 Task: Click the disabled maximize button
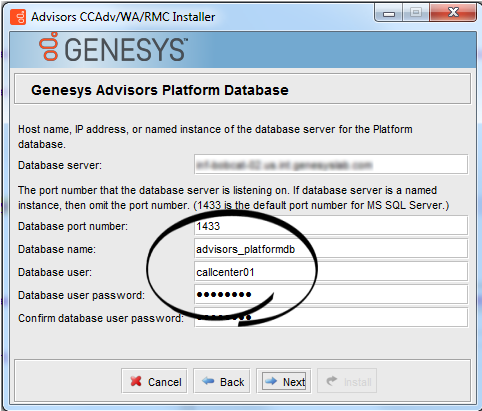416,13
